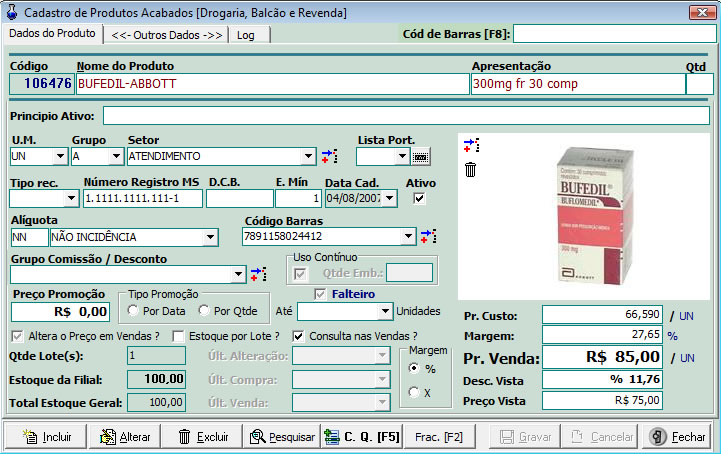Screen dimensions: 721x454
Task: Open C. Q. [F5] quality control
Action: [361, 437]
